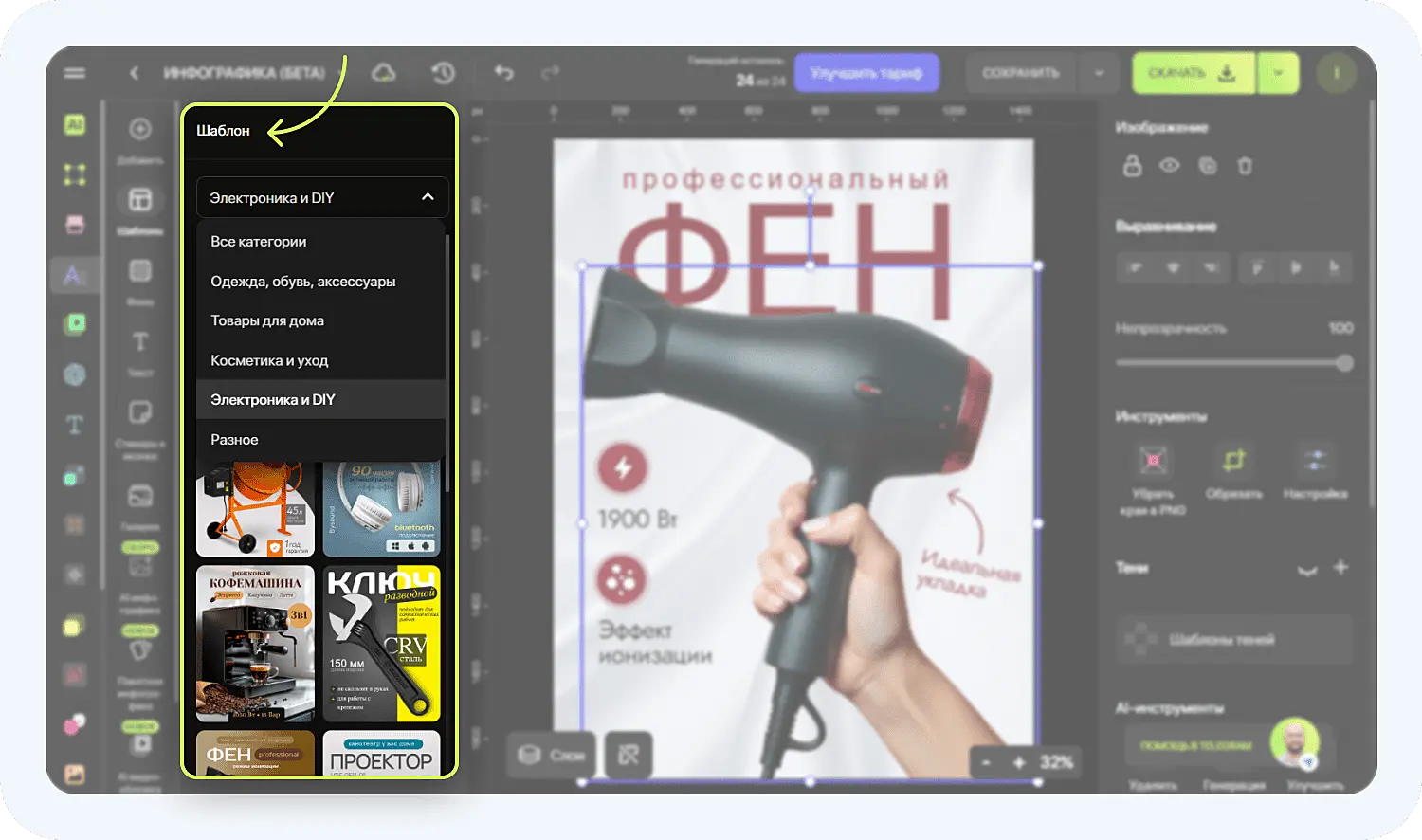
Task: Select the 1900 Вт text on canvas
Action: [x=638, y=520]
